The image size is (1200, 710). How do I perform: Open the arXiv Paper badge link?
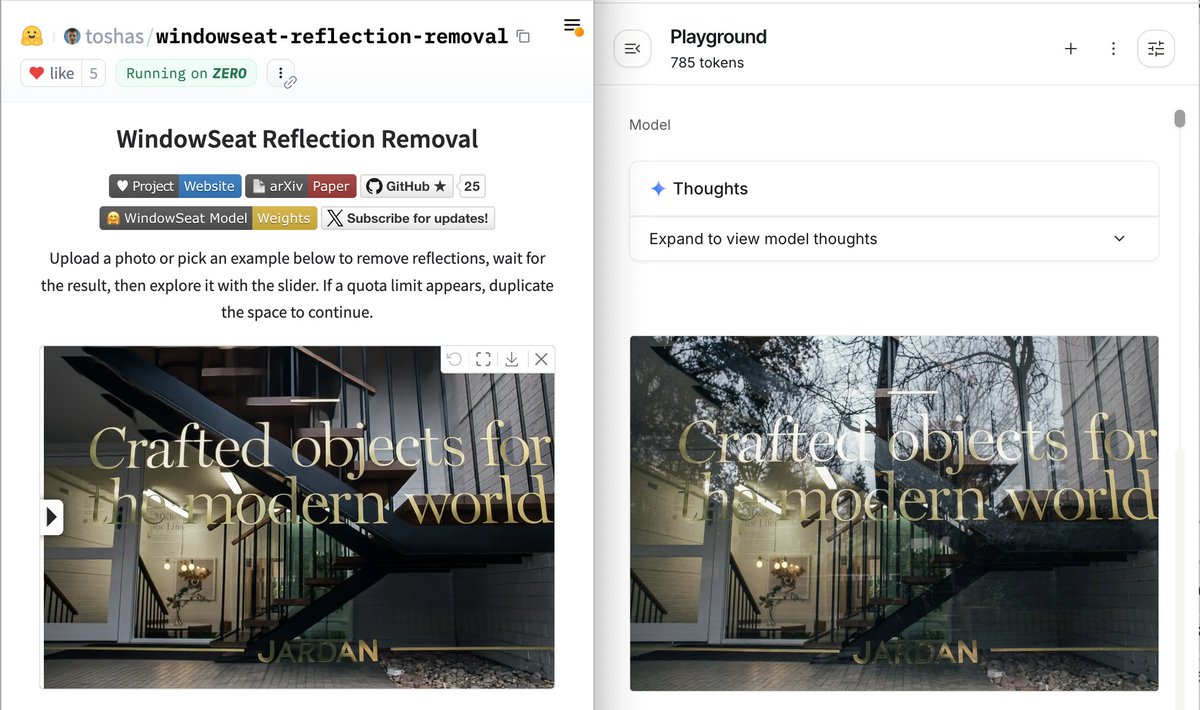300,186
